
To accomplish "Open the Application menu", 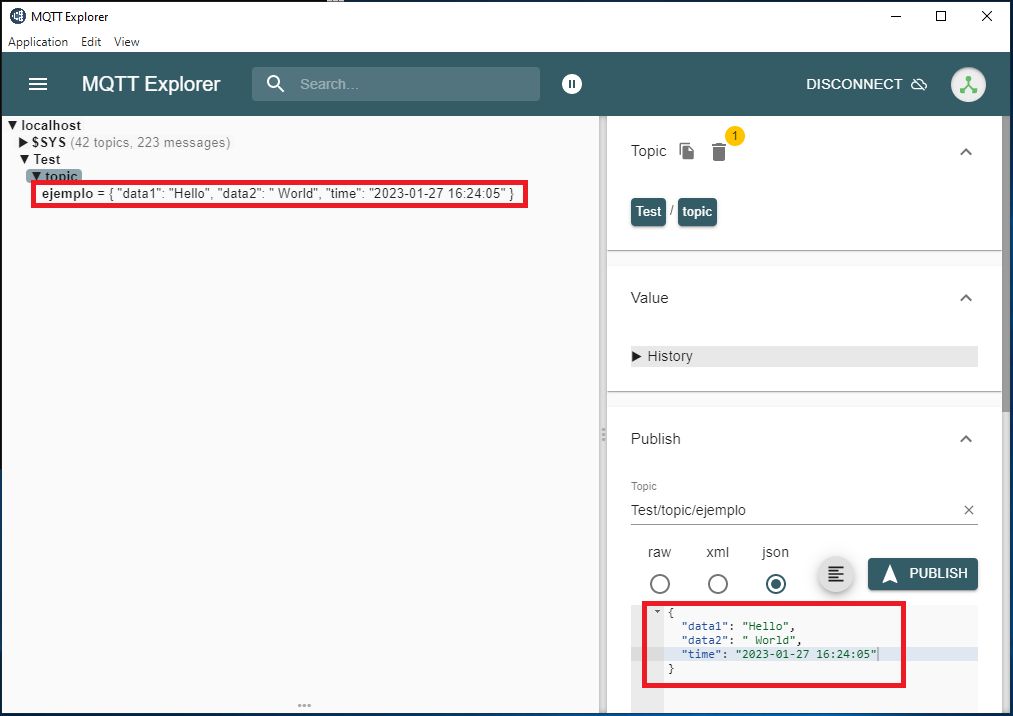I will click(x=38, y=41).
